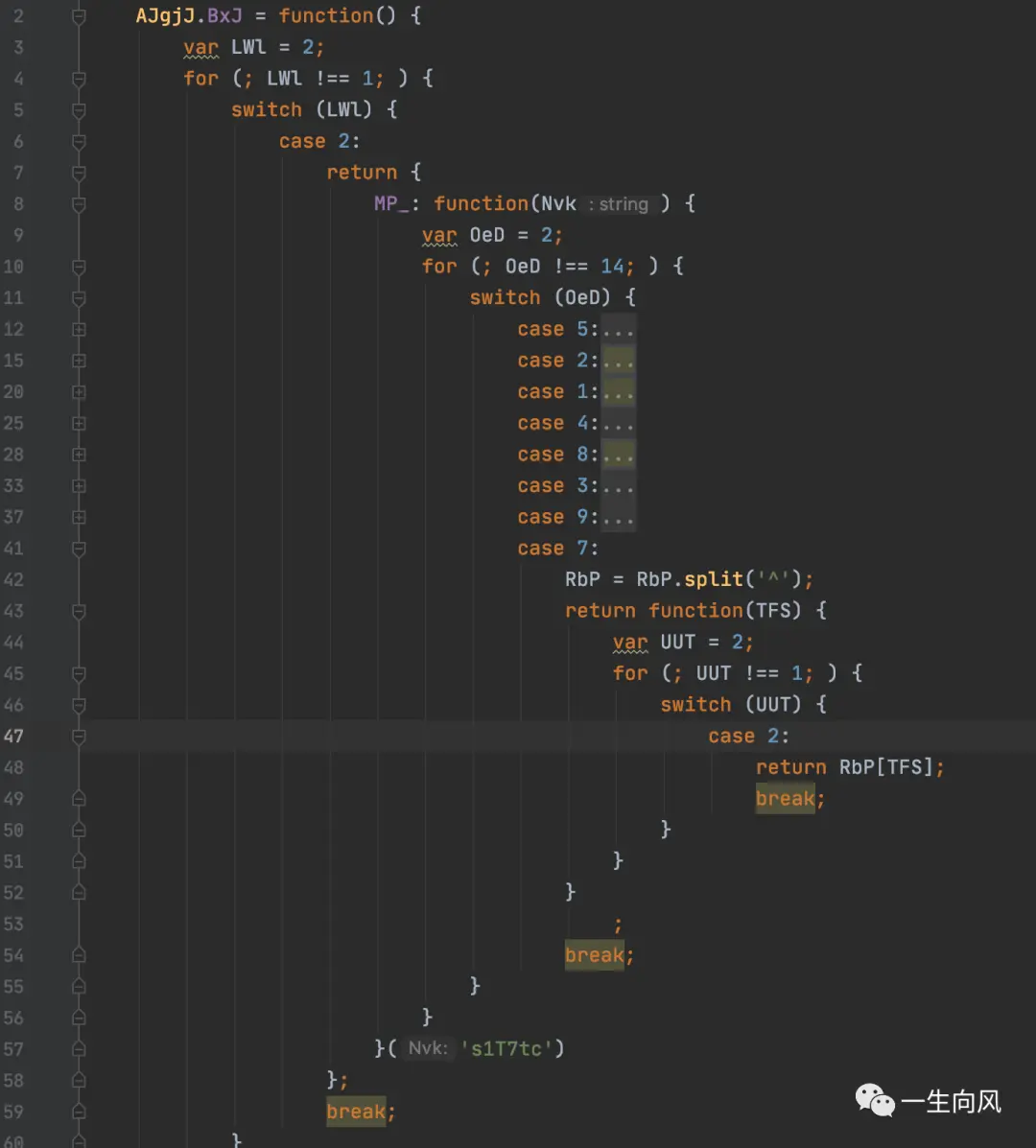Click the fold end marker on line 50
This screenshot has height=1148, width=1036.
coord(79,831)
